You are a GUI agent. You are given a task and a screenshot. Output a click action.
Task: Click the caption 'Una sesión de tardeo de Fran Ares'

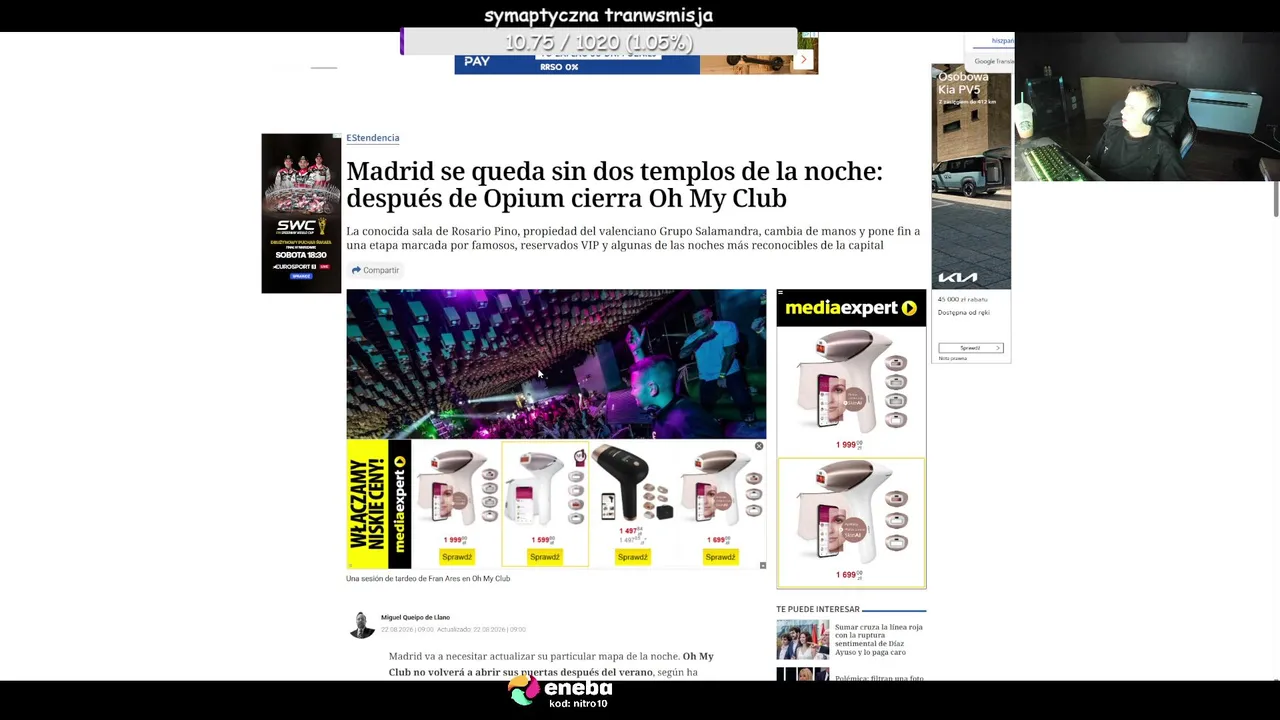pos(428,578)
